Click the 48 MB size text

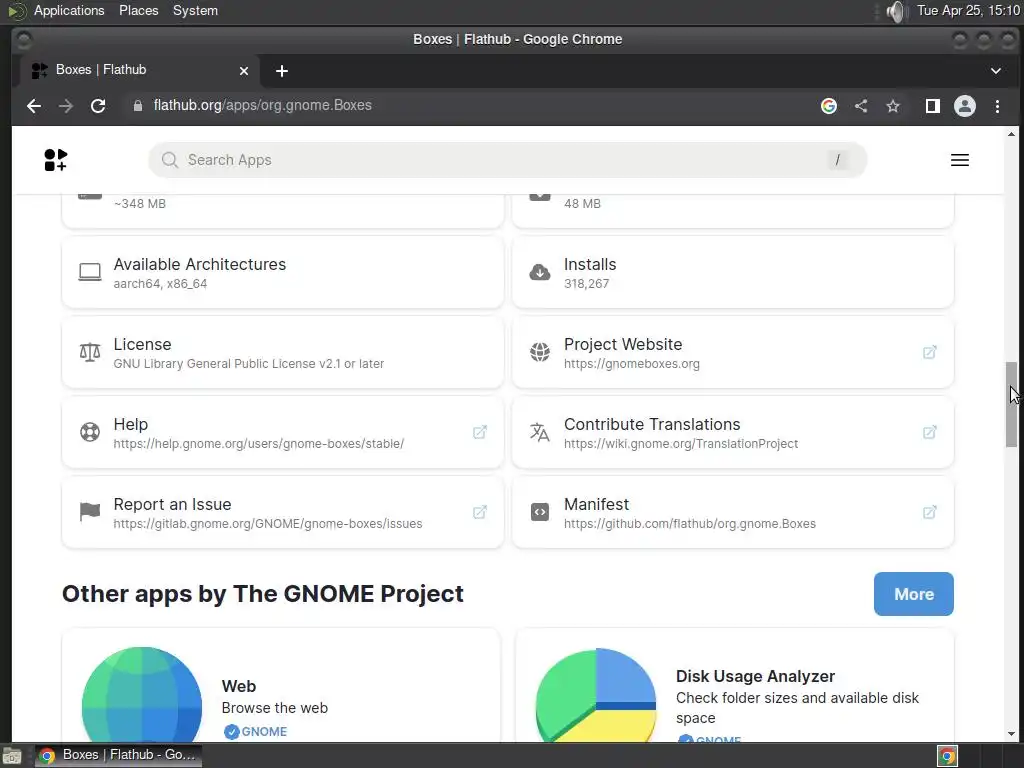[x=583, y=204]
